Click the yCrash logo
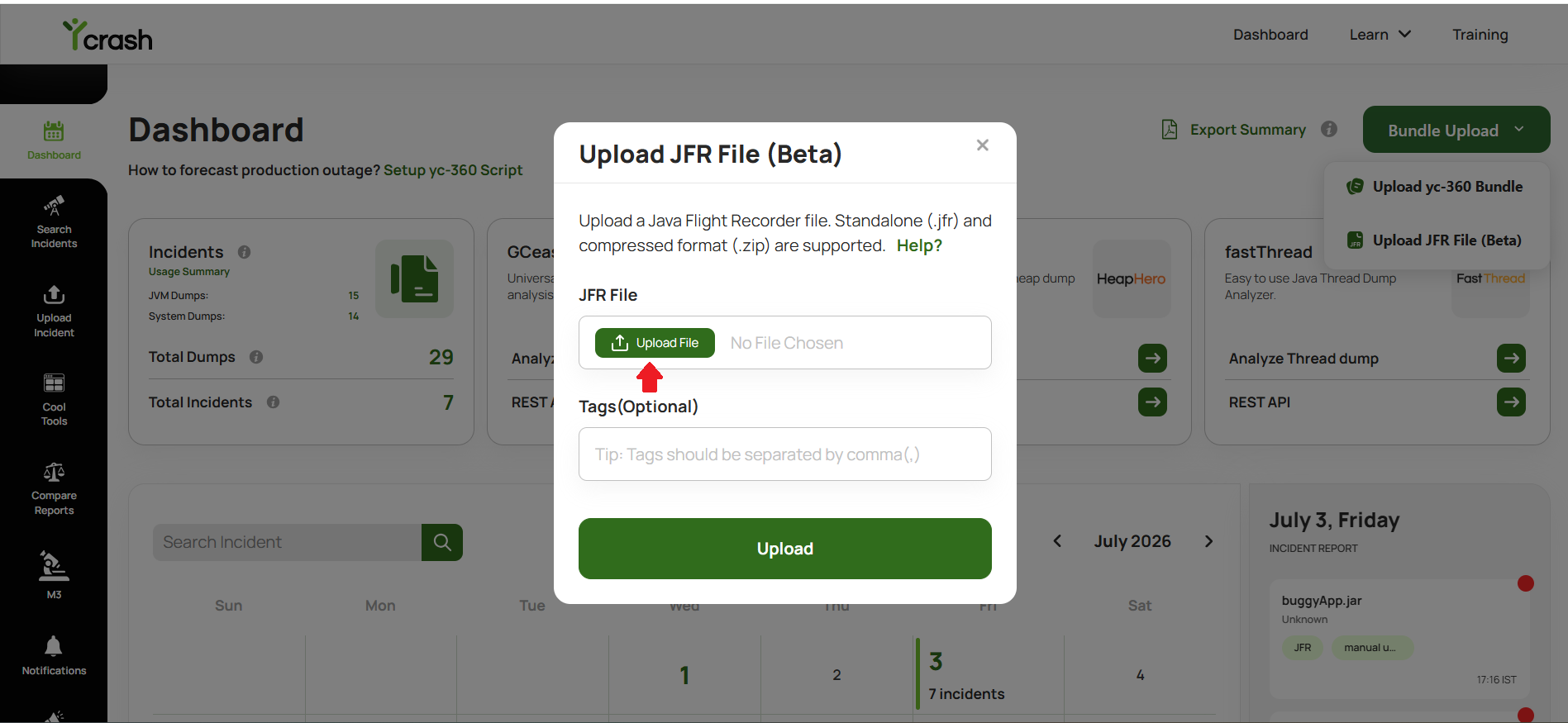 pyautogui.click(x=107, y=36)
